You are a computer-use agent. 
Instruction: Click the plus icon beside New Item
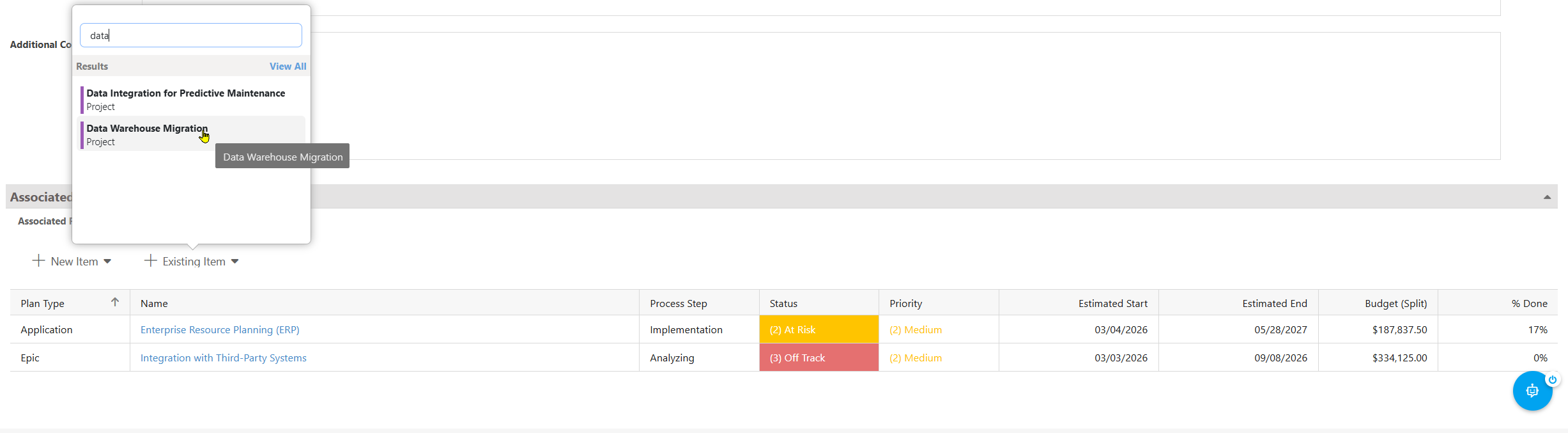click(38, 261)
